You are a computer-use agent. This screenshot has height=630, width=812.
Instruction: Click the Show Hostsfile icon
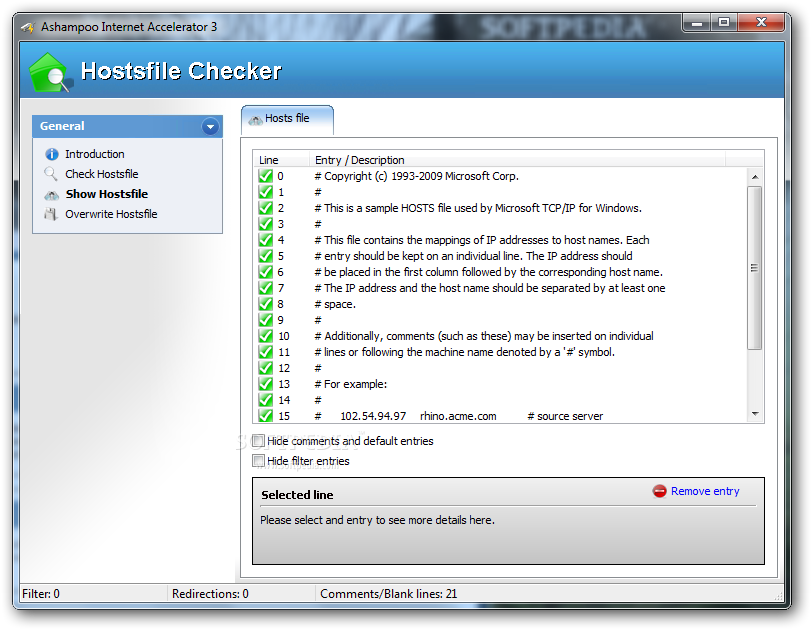click(52, 195)
